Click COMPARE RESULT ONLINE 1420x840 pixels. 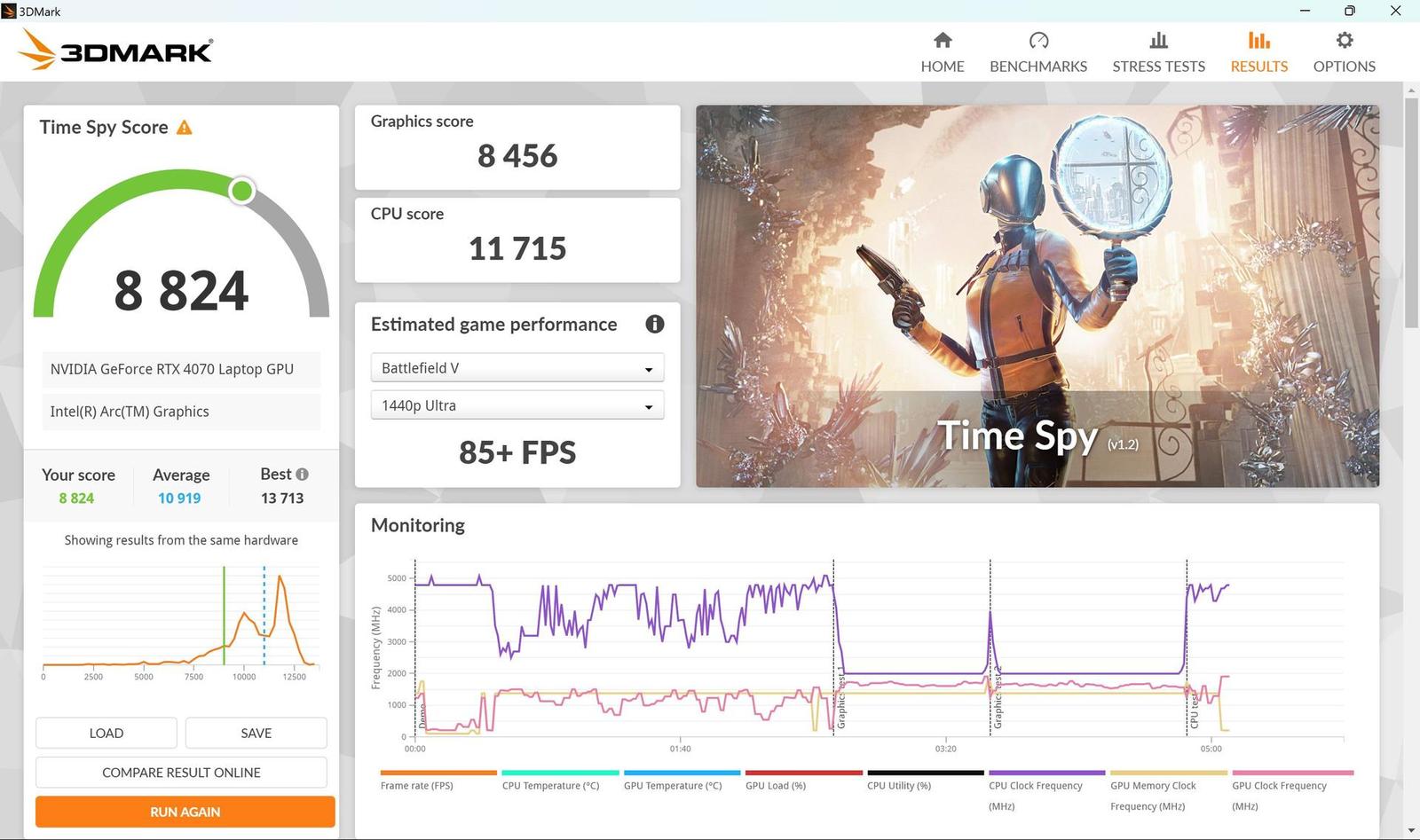pos(180,772)
